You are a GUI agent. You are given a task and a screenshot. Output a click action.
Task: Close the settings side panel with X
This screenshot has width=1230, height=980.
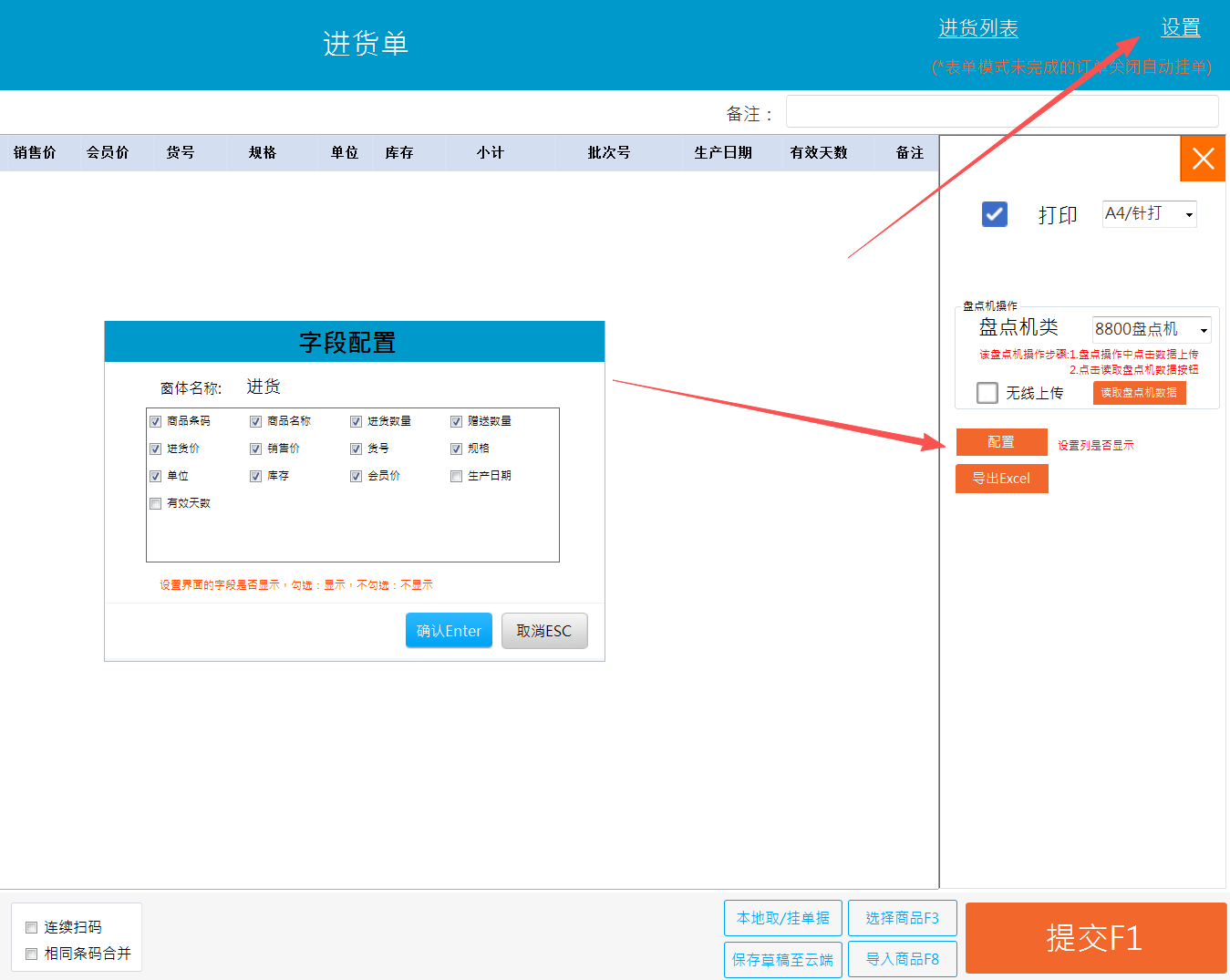[x=1203, y=159]
